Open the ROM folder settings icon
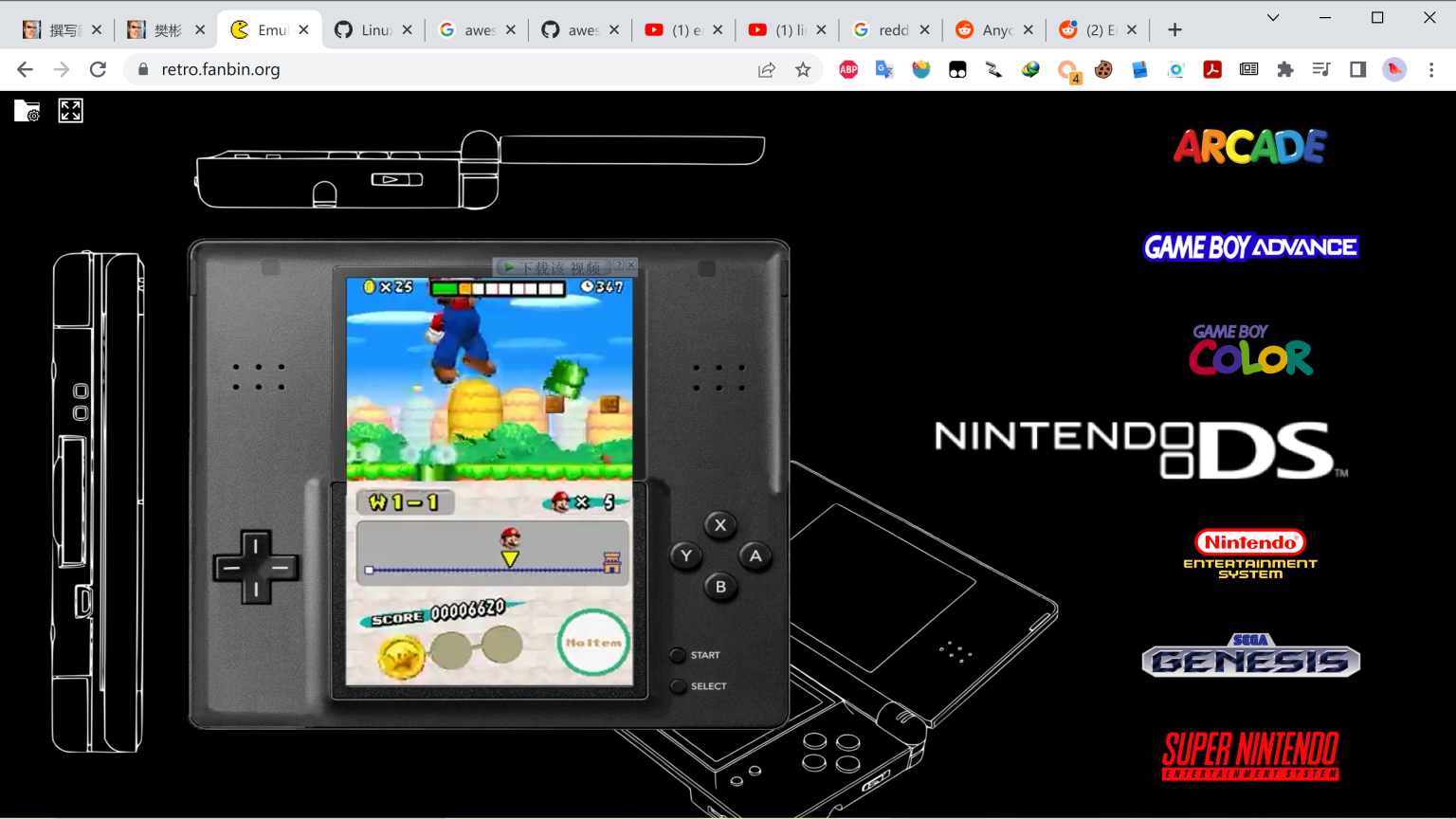 coord(27,111)
